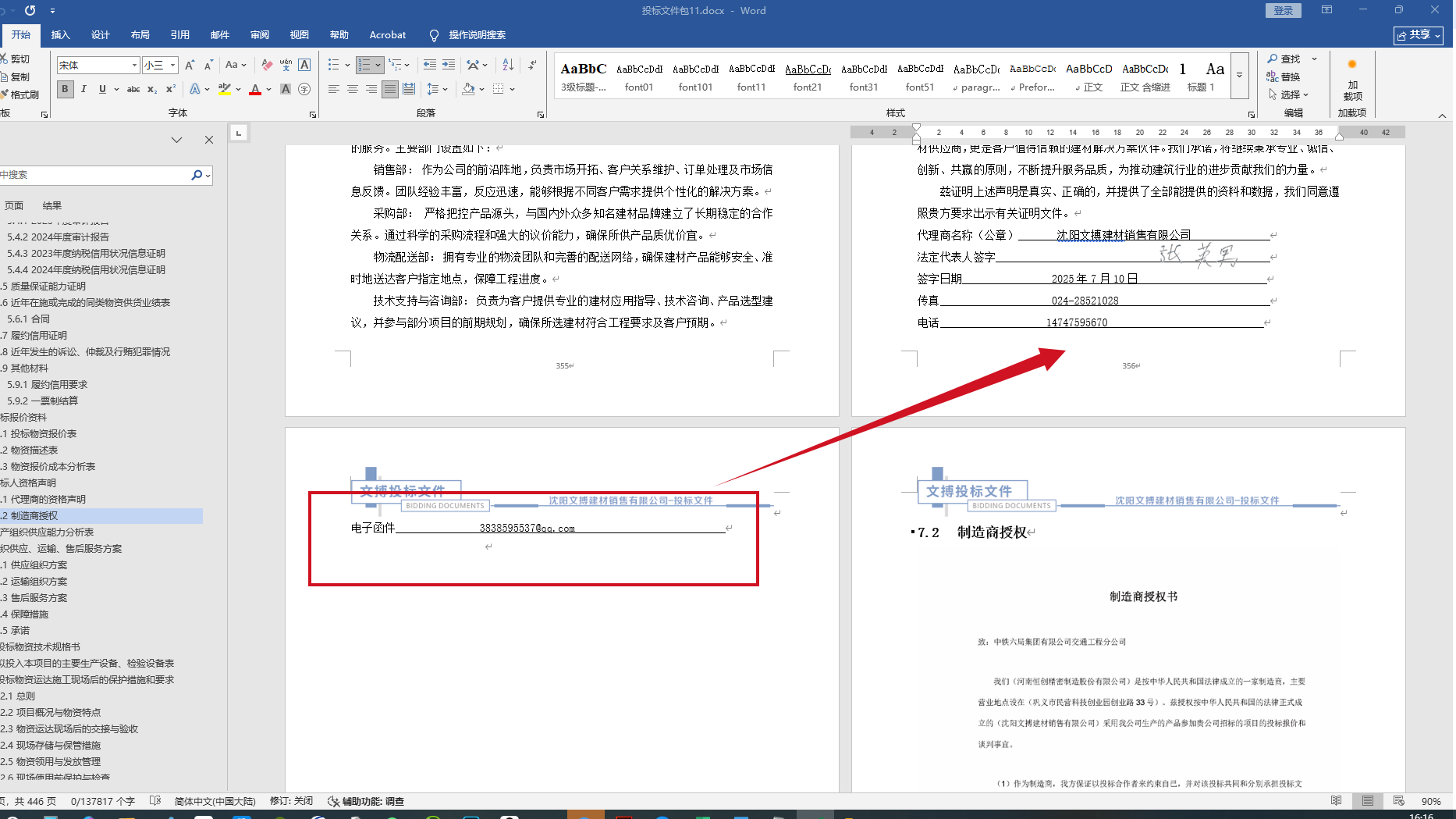Image resolution: width=1456 pixels, height=819 pixels.
Task: Switch to web layout view
Action: pyautogui.click(x=1398, y=801)
